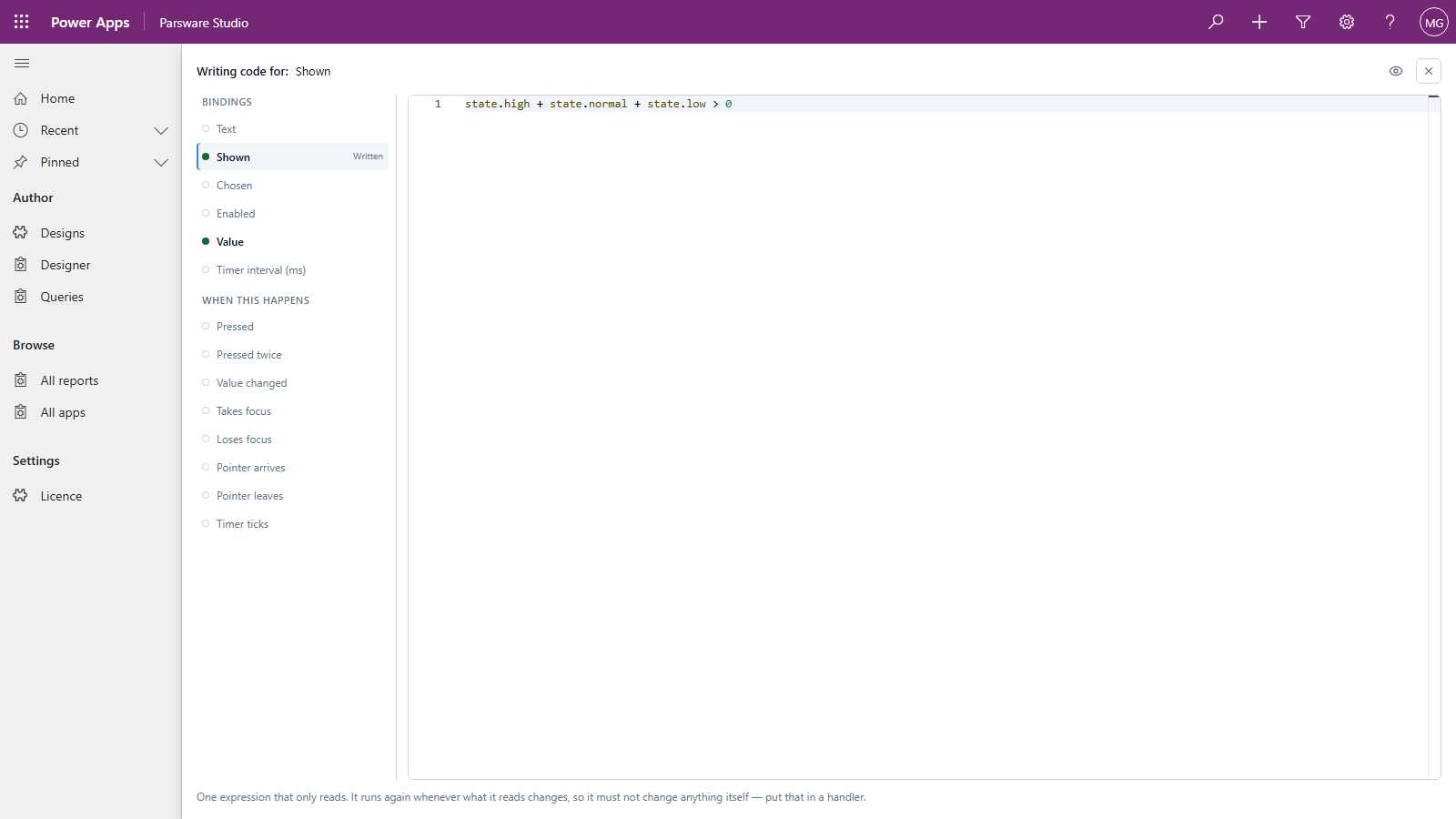Image resolution: width=1456 pixels, height=819 pixels.
Task: Select the Pointer leaves handler
Action: 292,496
